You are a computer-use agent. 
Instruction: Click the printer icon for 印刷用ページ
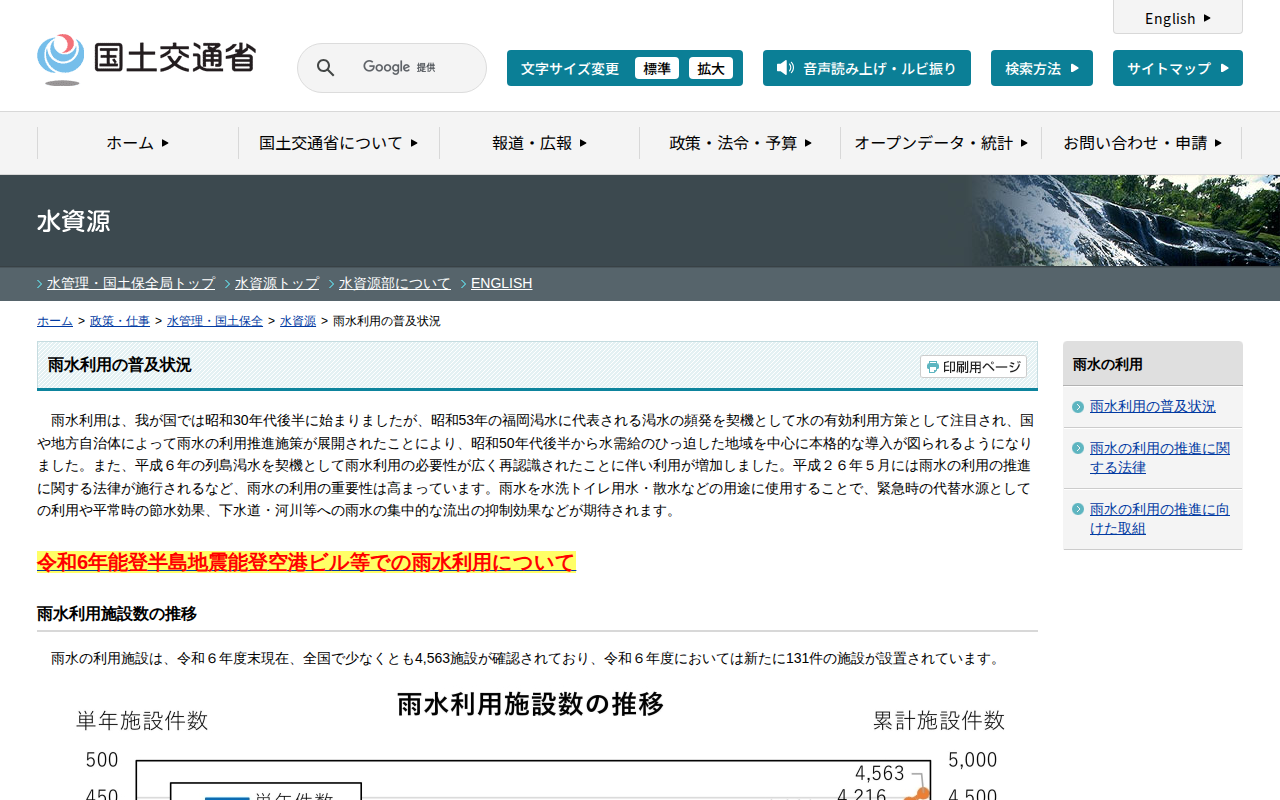(x=932, y=367)
